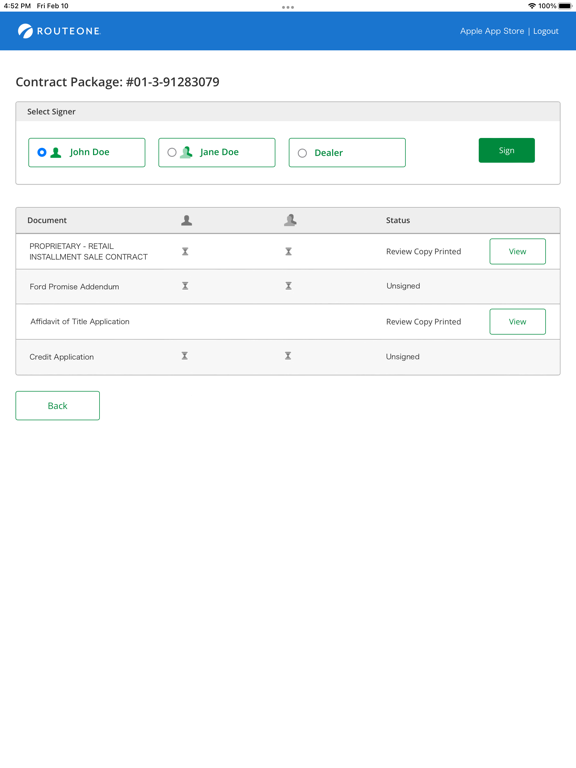Click the co-signer column header icon
Viewport: 576px width, 768px height.
point(290,220)
